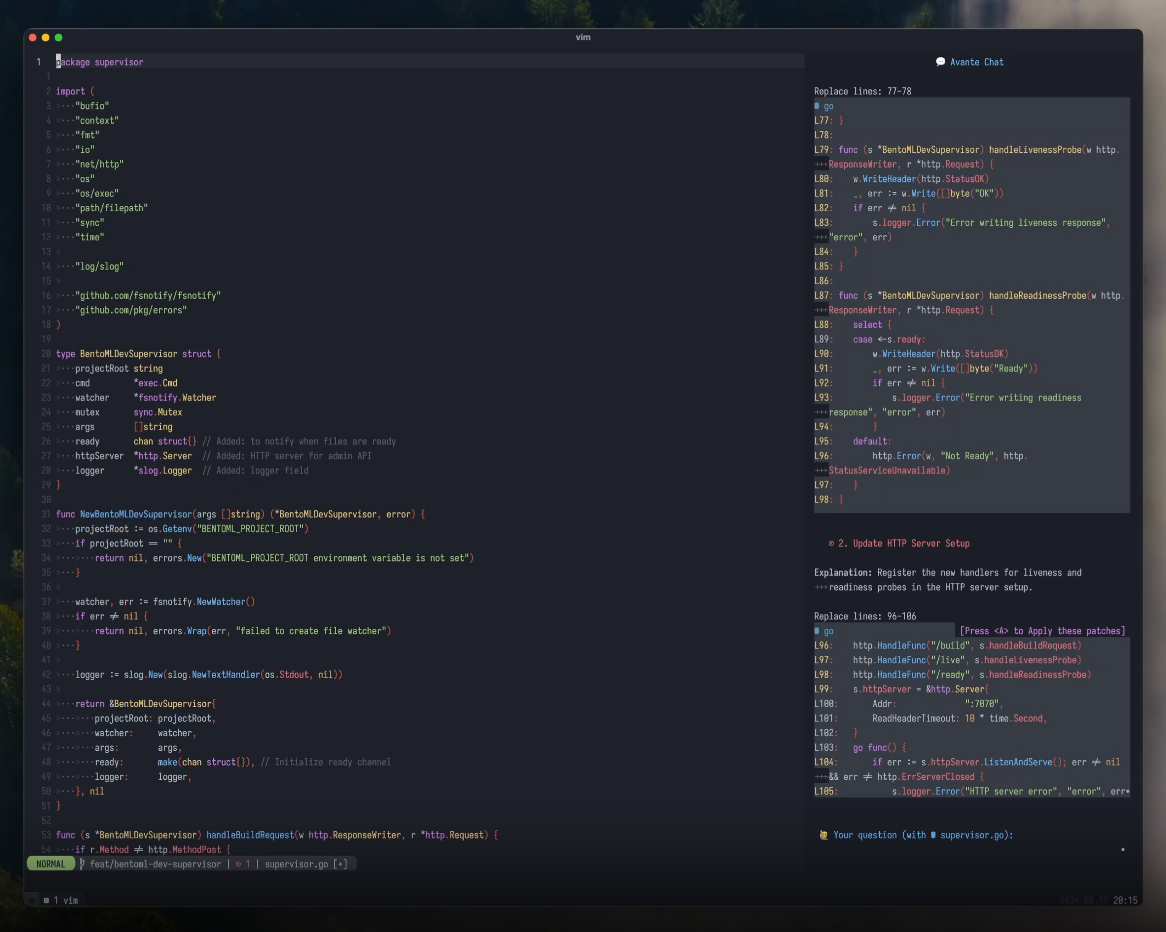
Task: Click the "github.com/fsnotify/fsnotify" import line
Action: [148, 295]
